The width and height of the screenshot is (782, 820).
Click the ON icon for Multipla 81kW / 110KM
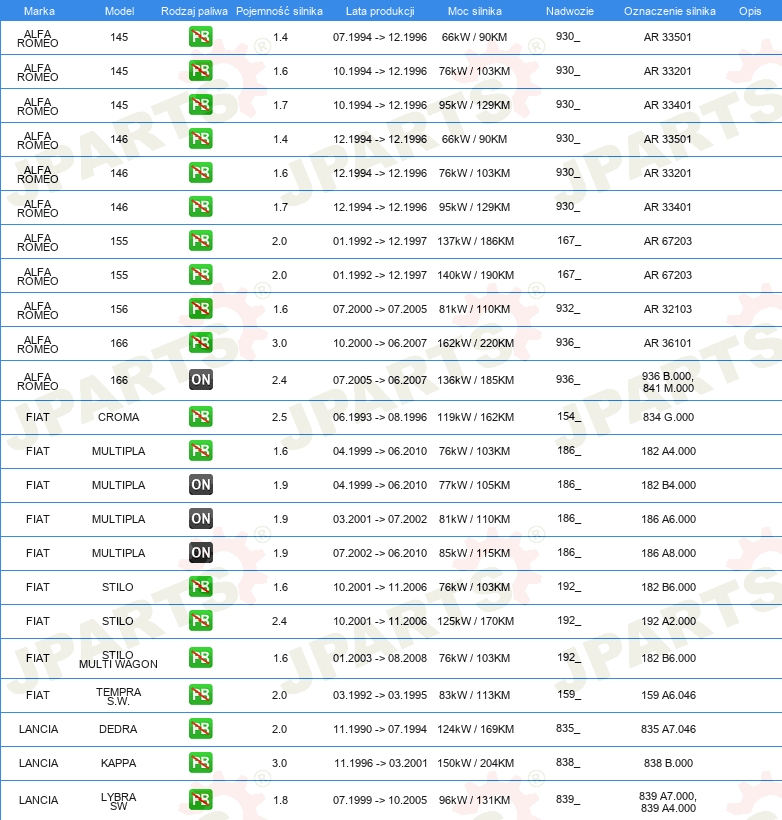(x=201, y=519)
